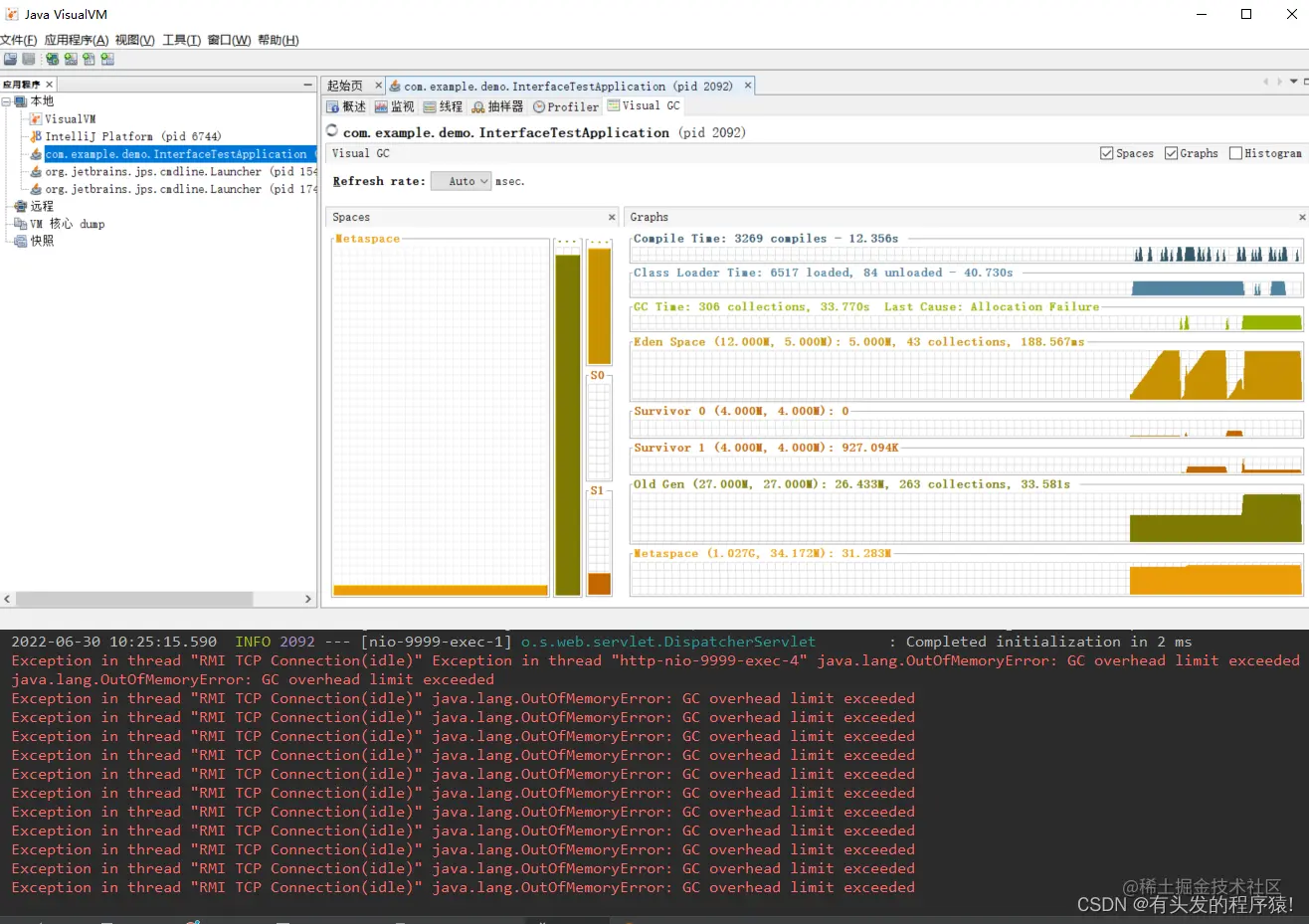Click the Load Snapshot toolbar icon

pos(10,59)
